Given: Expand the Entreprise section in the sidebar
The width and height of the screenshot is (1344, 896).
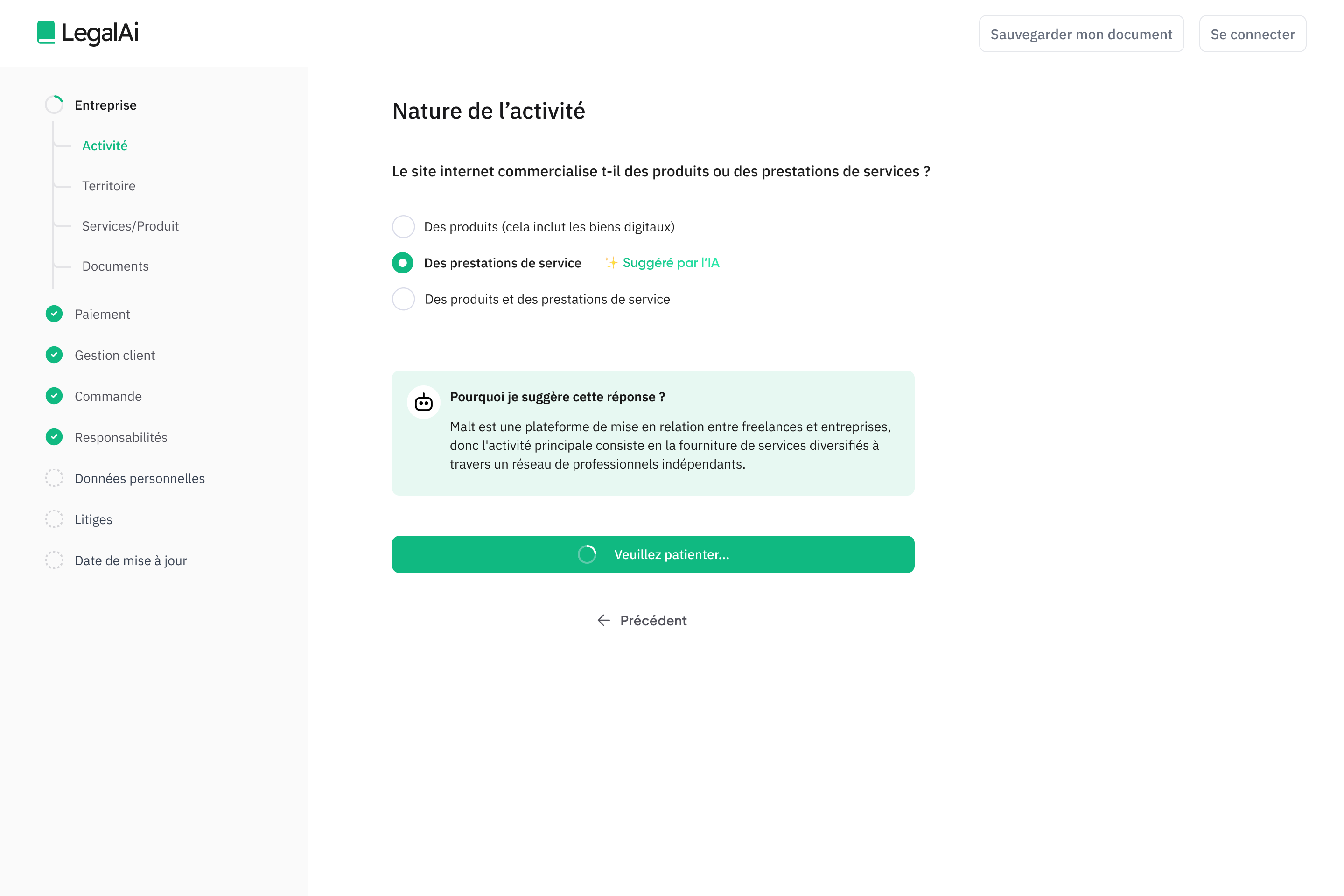Looking at the screenshot, I should coord(105,105).
